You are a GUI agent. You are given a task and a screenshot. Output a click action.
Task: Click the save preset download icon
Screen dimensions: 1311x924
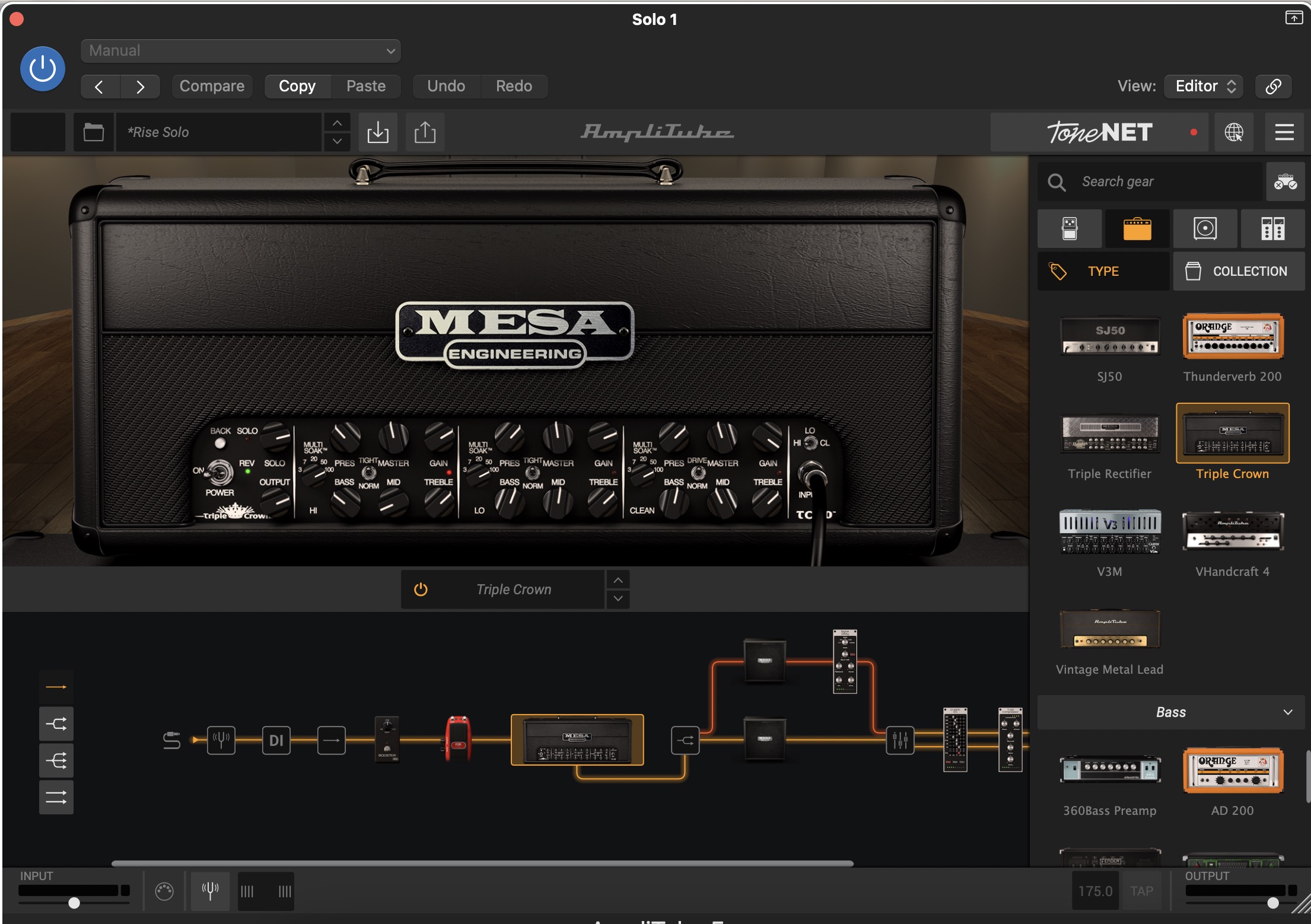[378, 132]
